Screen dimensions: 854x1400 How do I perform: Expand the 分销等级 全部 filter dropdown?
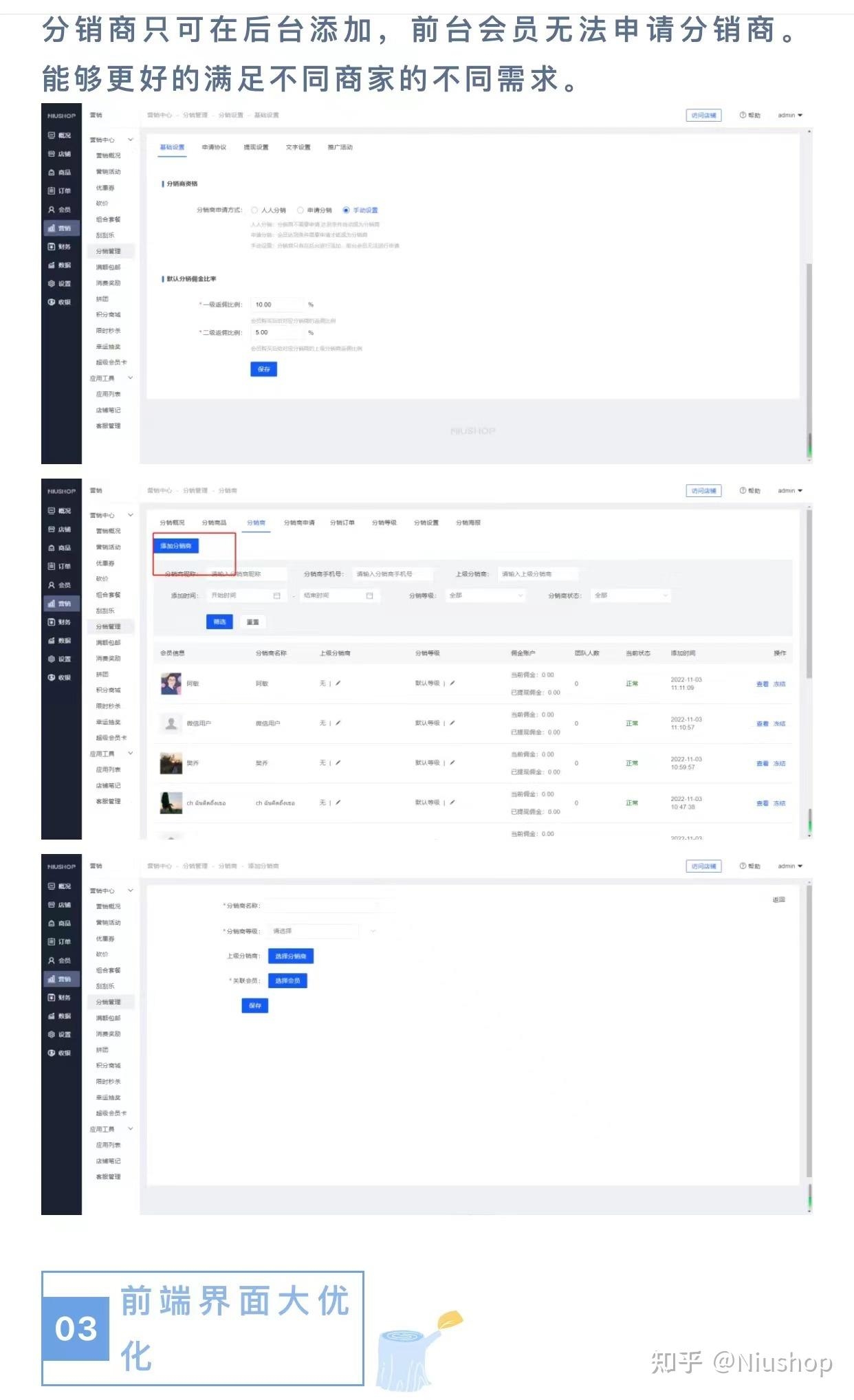pos(485,595)
